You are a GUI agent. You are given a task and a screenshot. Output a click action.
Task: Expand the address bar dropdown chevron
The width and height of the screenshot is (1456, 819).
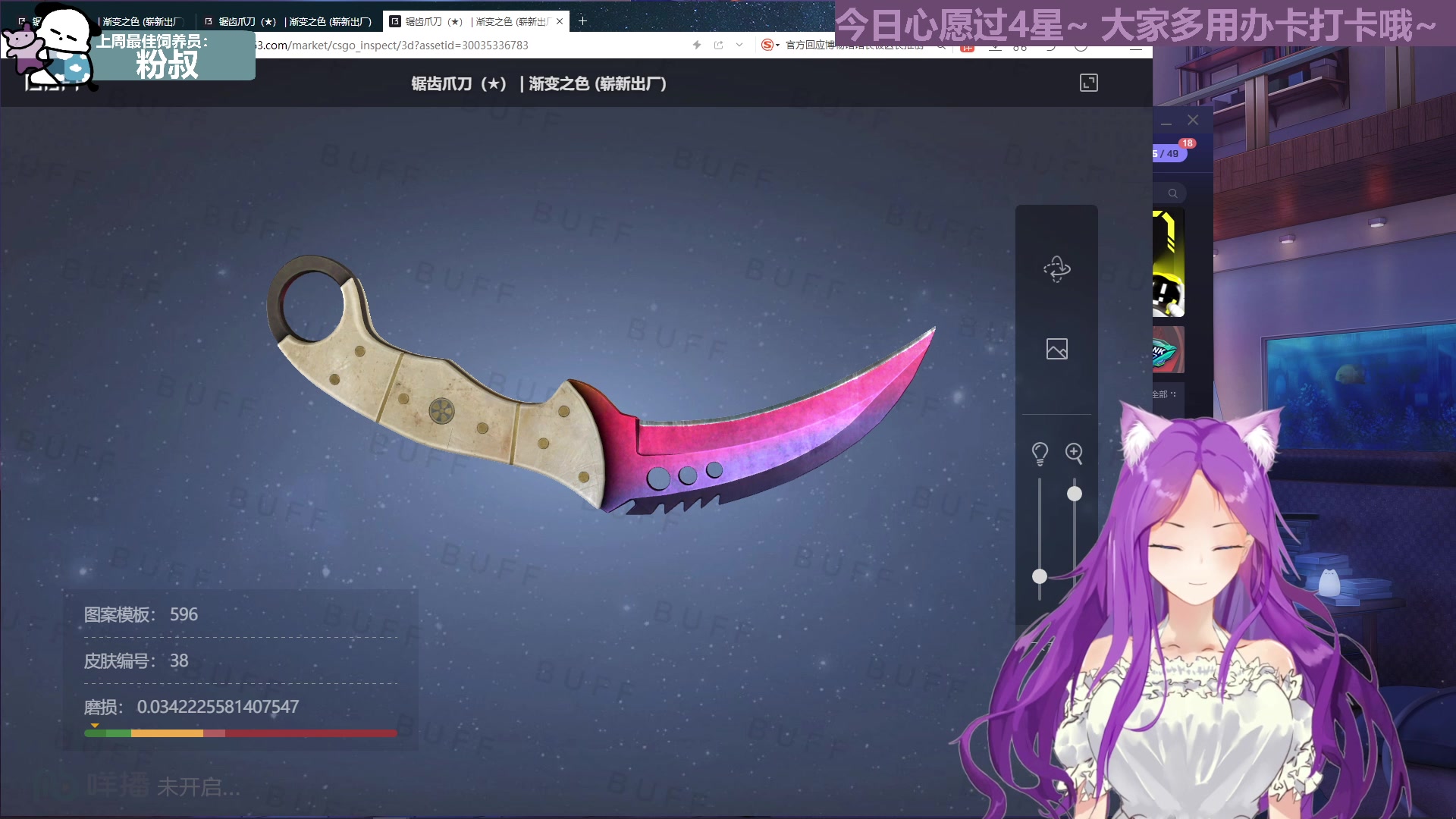(x=739, y=45)
